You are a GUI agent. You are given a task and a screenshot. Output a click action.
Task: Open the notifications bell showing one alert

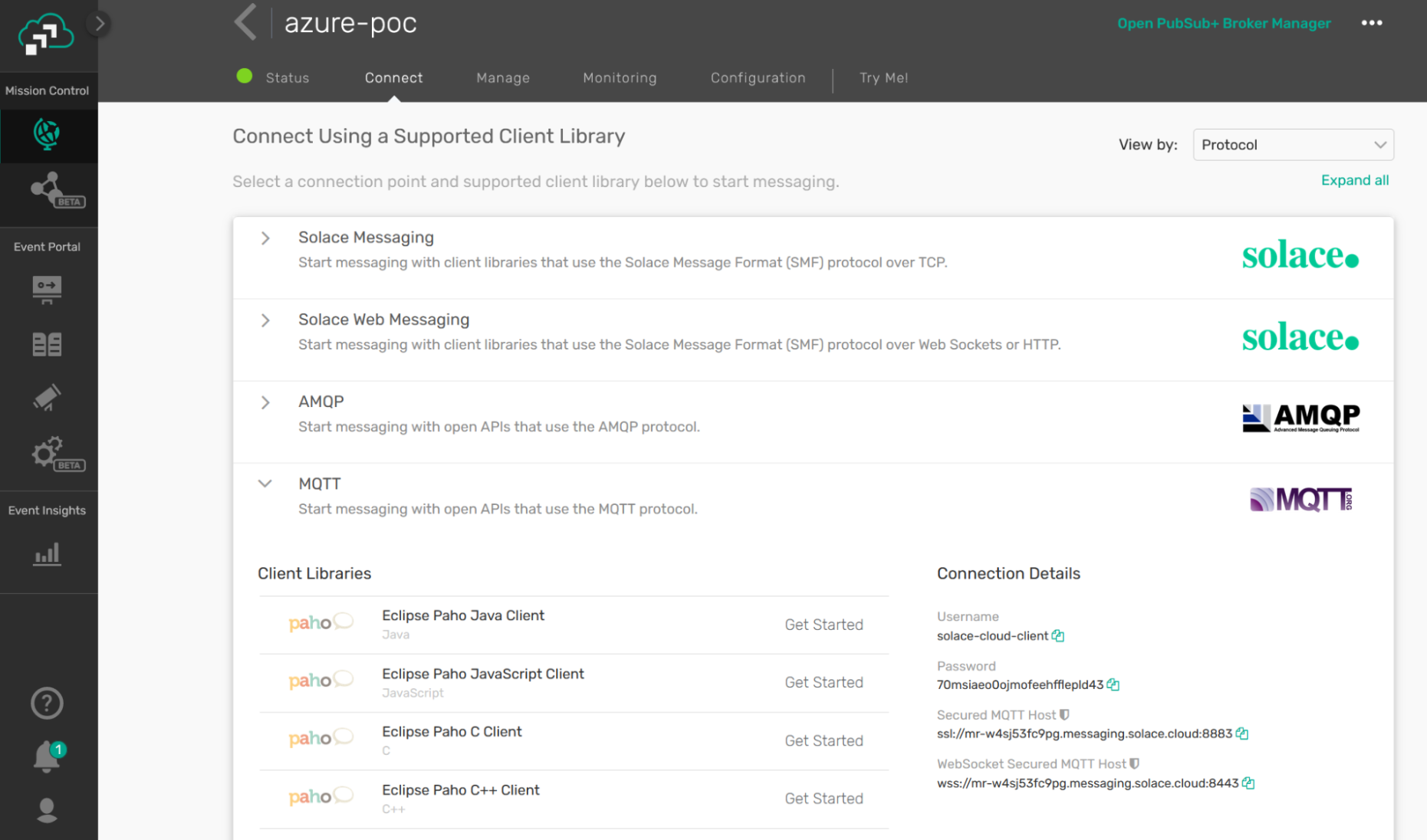click(x=48, y=757)
